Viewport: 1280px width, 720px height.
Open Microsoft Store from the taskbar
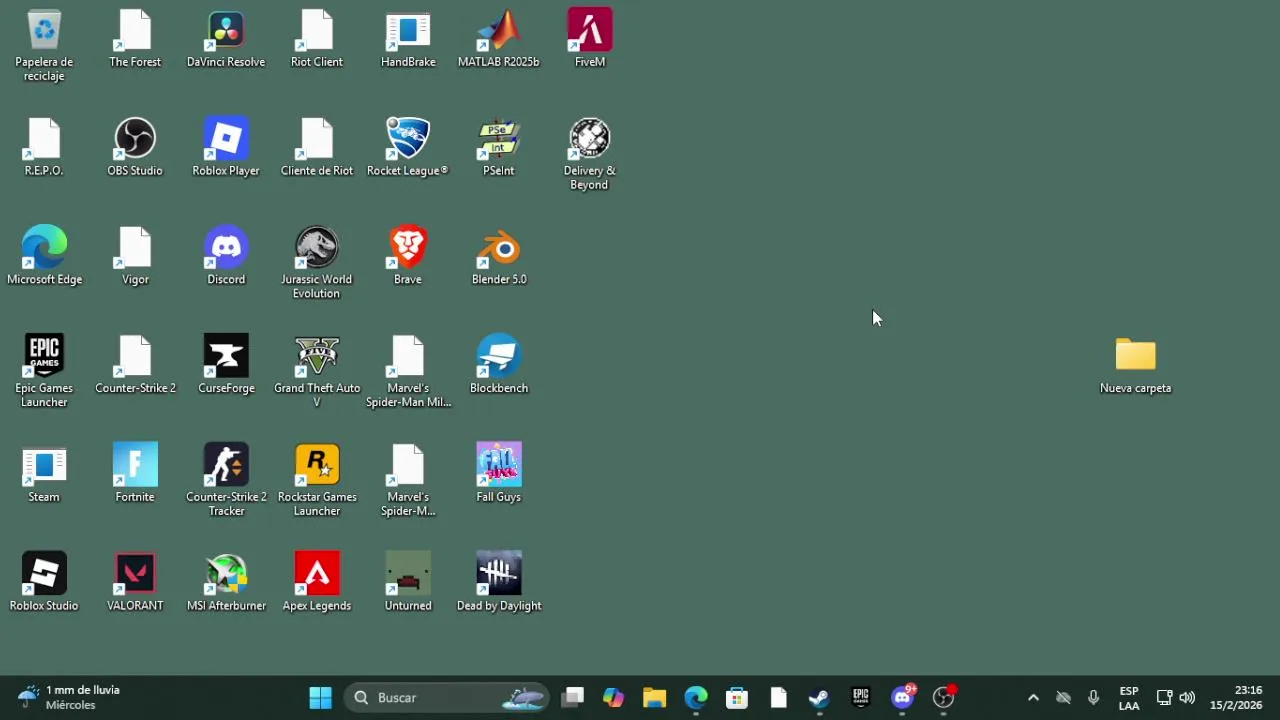click(737, 697)
